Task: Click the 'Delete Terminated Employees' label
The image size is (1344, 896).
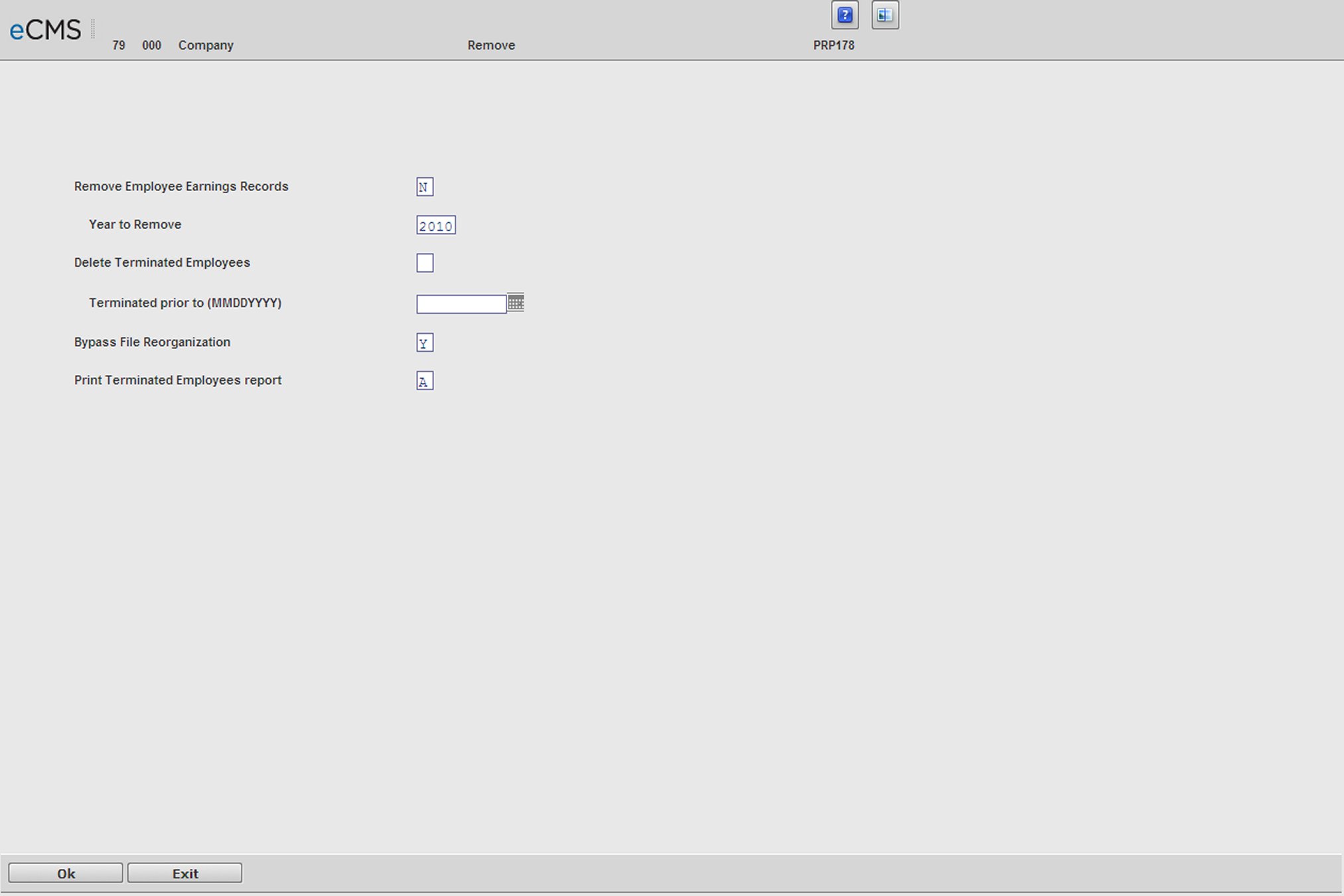Action: tap(162, 262)
